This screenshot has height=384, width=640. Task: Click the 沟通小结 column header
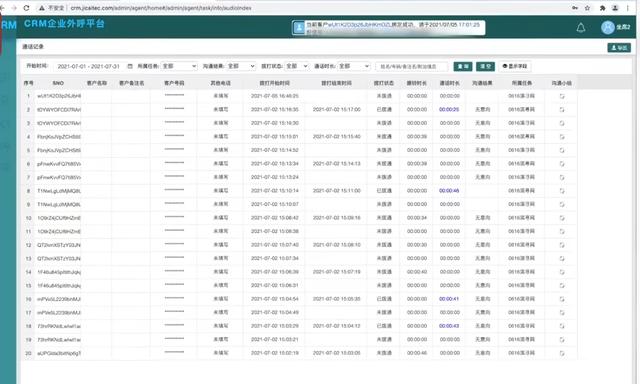coord(562,83)
